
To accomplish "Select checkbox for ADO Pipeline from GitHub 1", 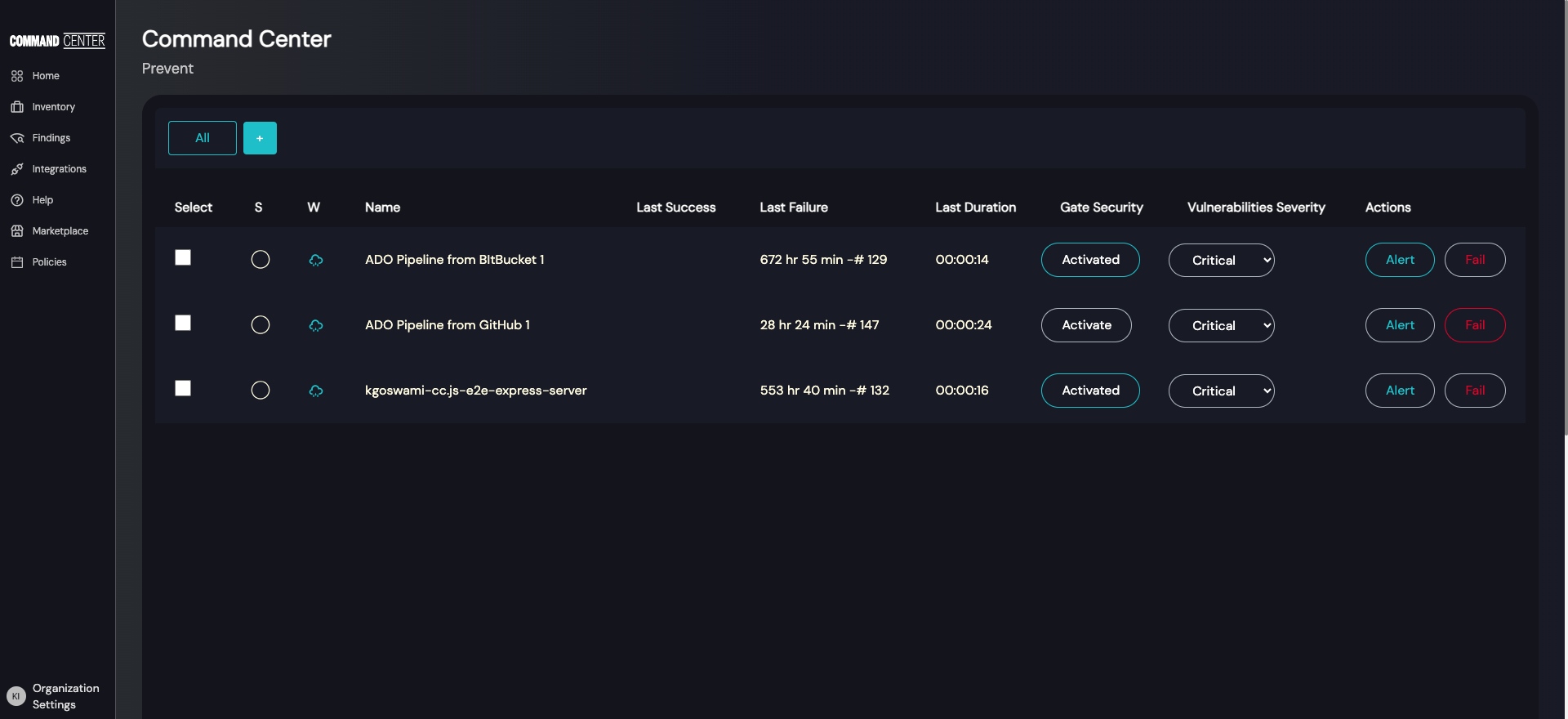I will pyautogui.click(x=183, y=324).
